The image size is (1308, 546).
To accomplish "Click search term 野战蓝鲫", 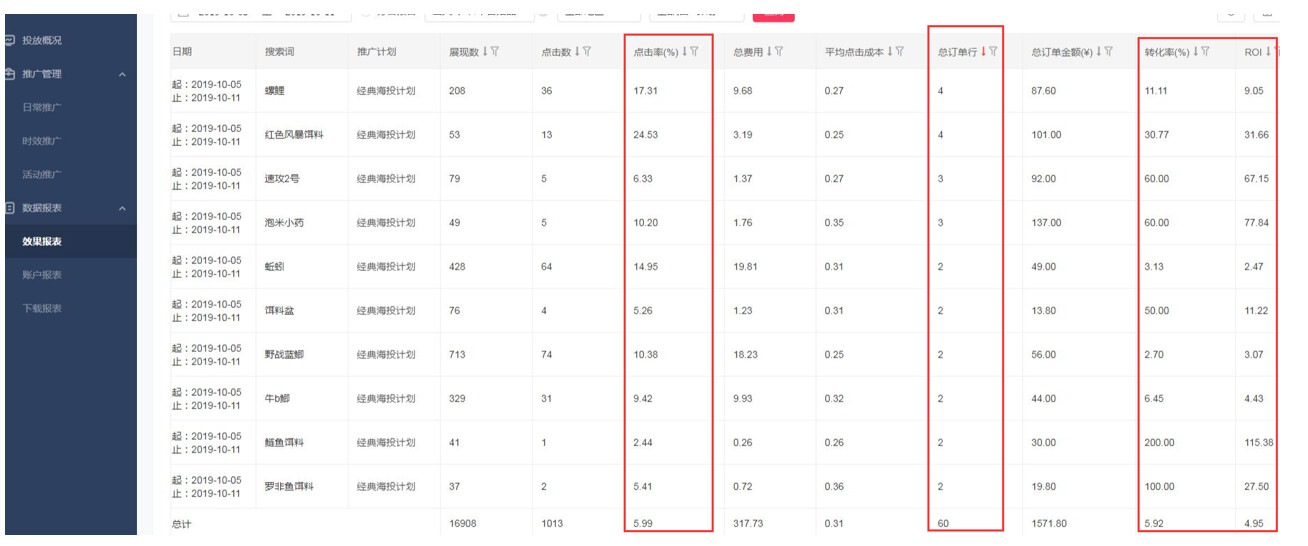I will 284,355.
